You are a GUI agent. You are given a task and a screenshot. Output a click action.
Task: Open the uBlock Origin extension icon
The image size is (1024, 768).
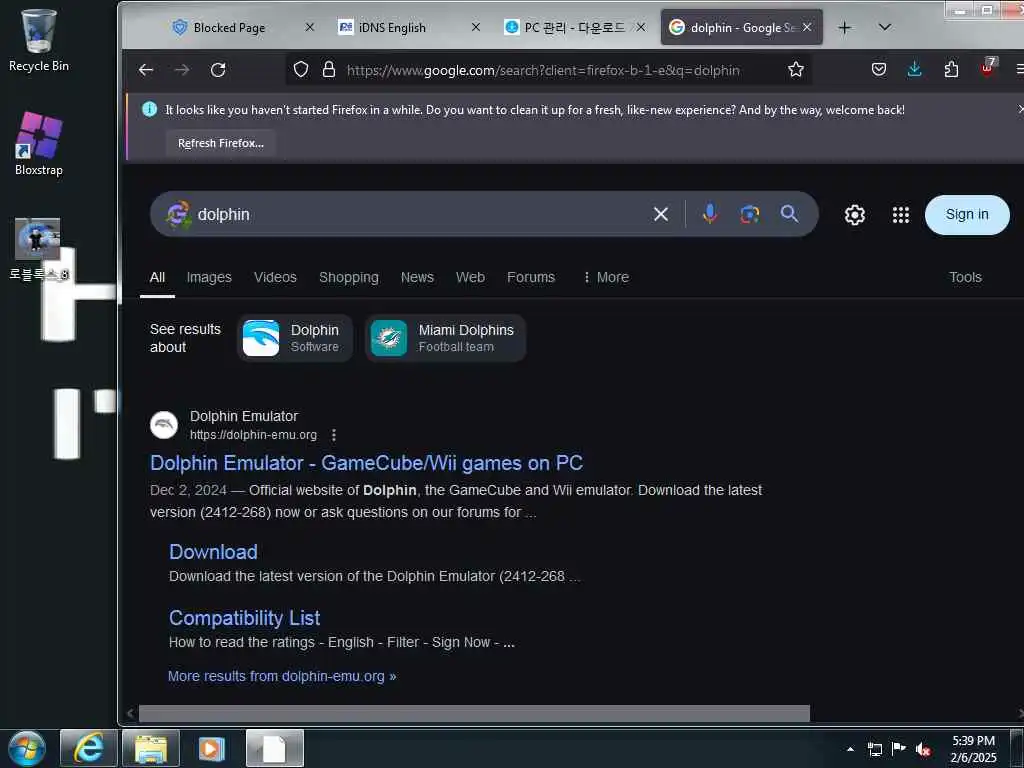pyautogui.click(x=987, y=68)
